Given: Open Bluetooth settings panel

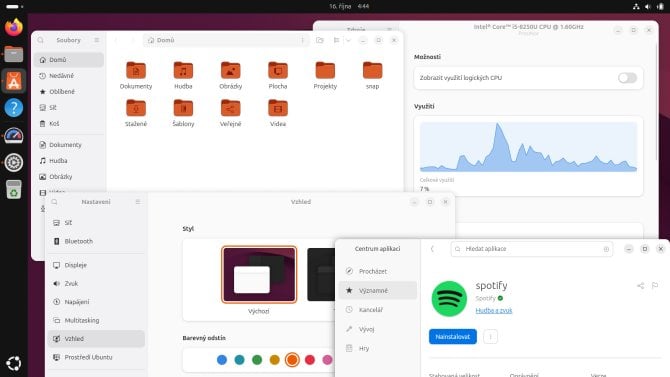Looking at the screenshot, I should click(x=96, y=241).
